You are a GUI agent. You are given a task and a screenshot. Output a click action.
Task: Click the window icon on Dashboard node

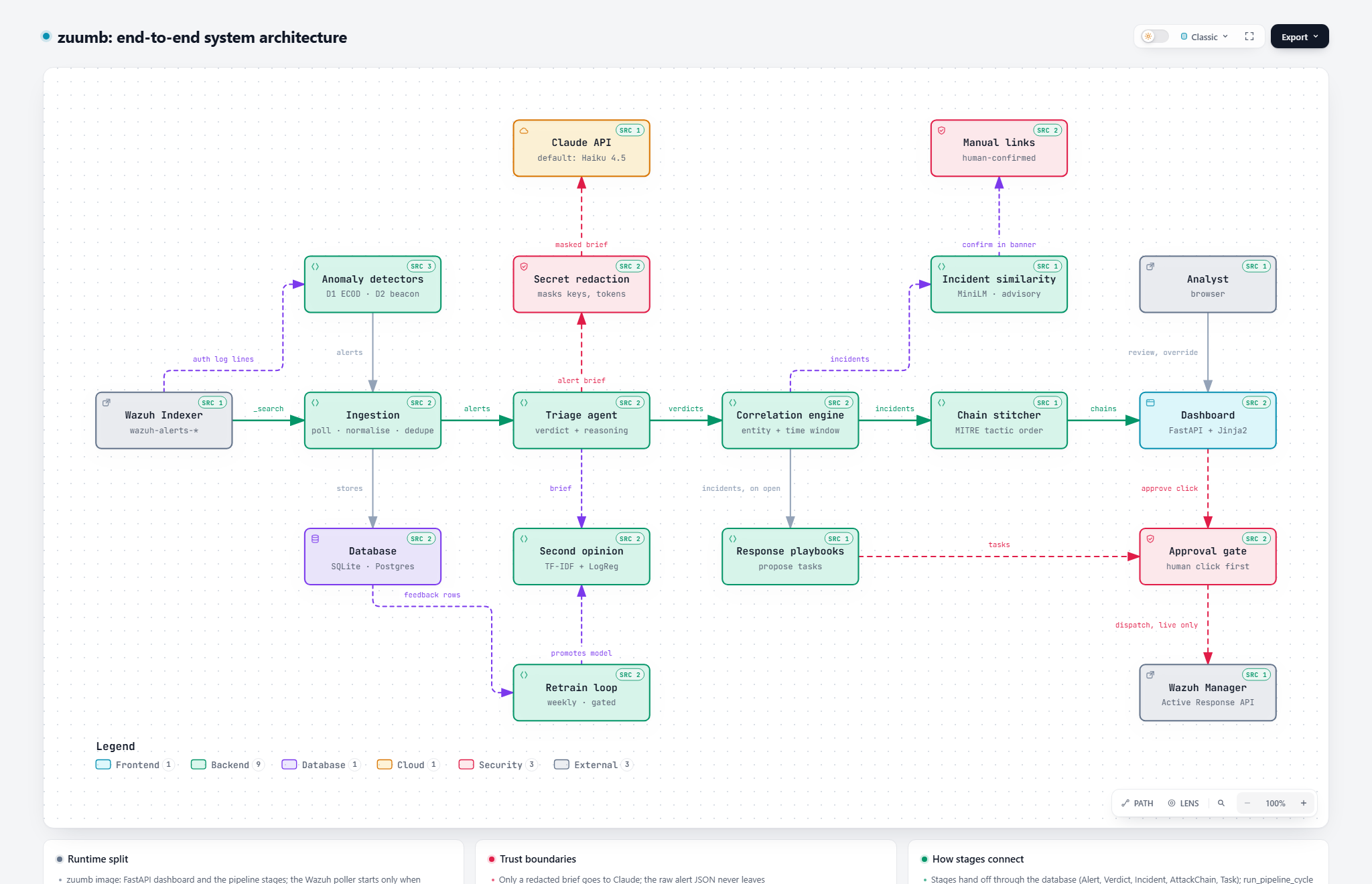point(1150,402)
